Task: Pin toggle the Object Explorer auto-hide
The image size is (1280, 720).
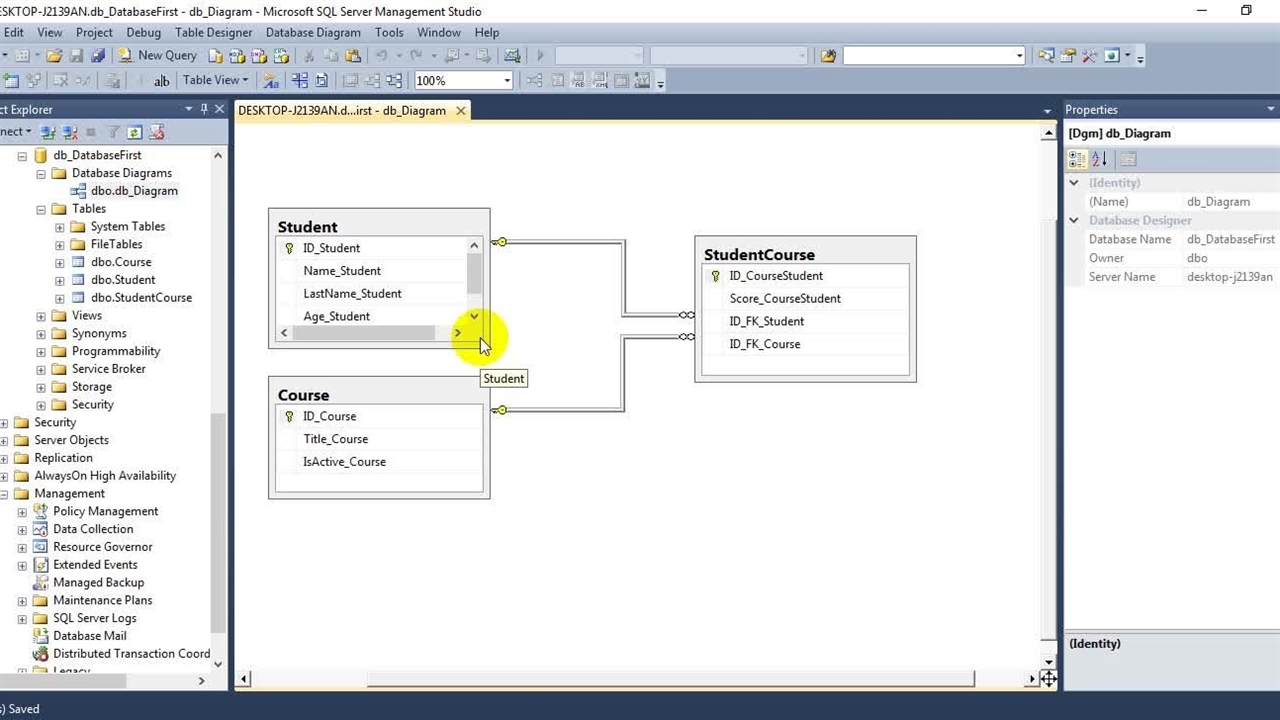Action: (x=204, y=109)
